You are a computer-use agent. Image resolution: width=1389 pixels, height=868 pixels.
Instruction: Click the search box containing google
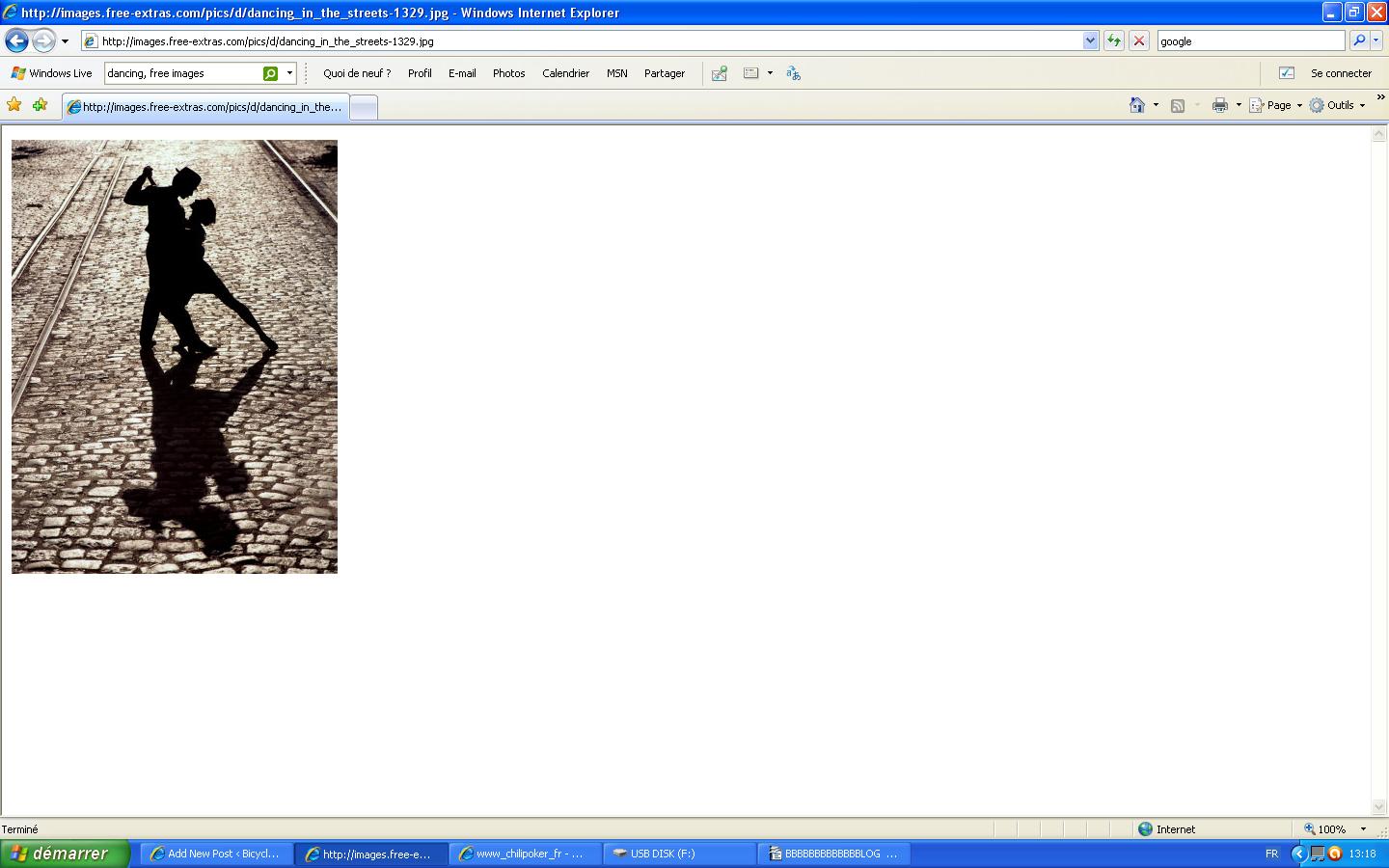point(1250,41)
